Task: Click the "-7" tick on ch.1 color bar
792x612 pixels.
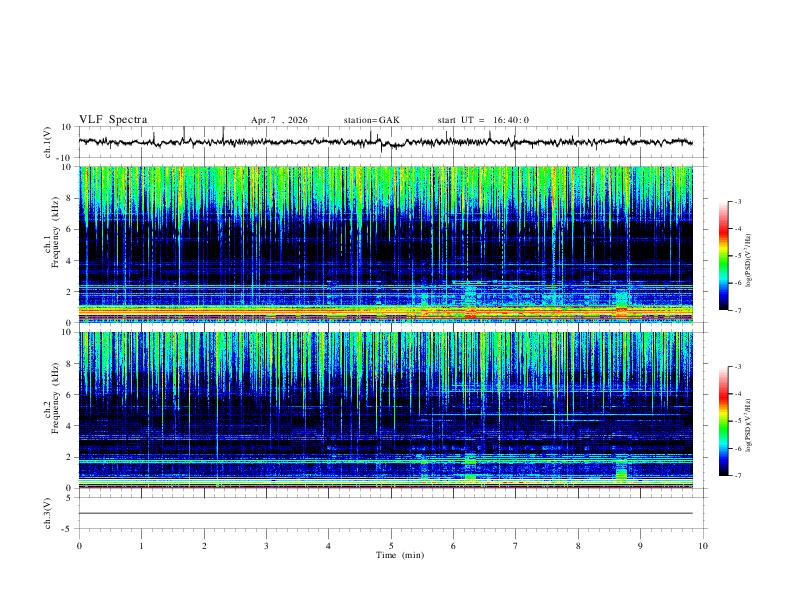Action: tap(737, 310)
